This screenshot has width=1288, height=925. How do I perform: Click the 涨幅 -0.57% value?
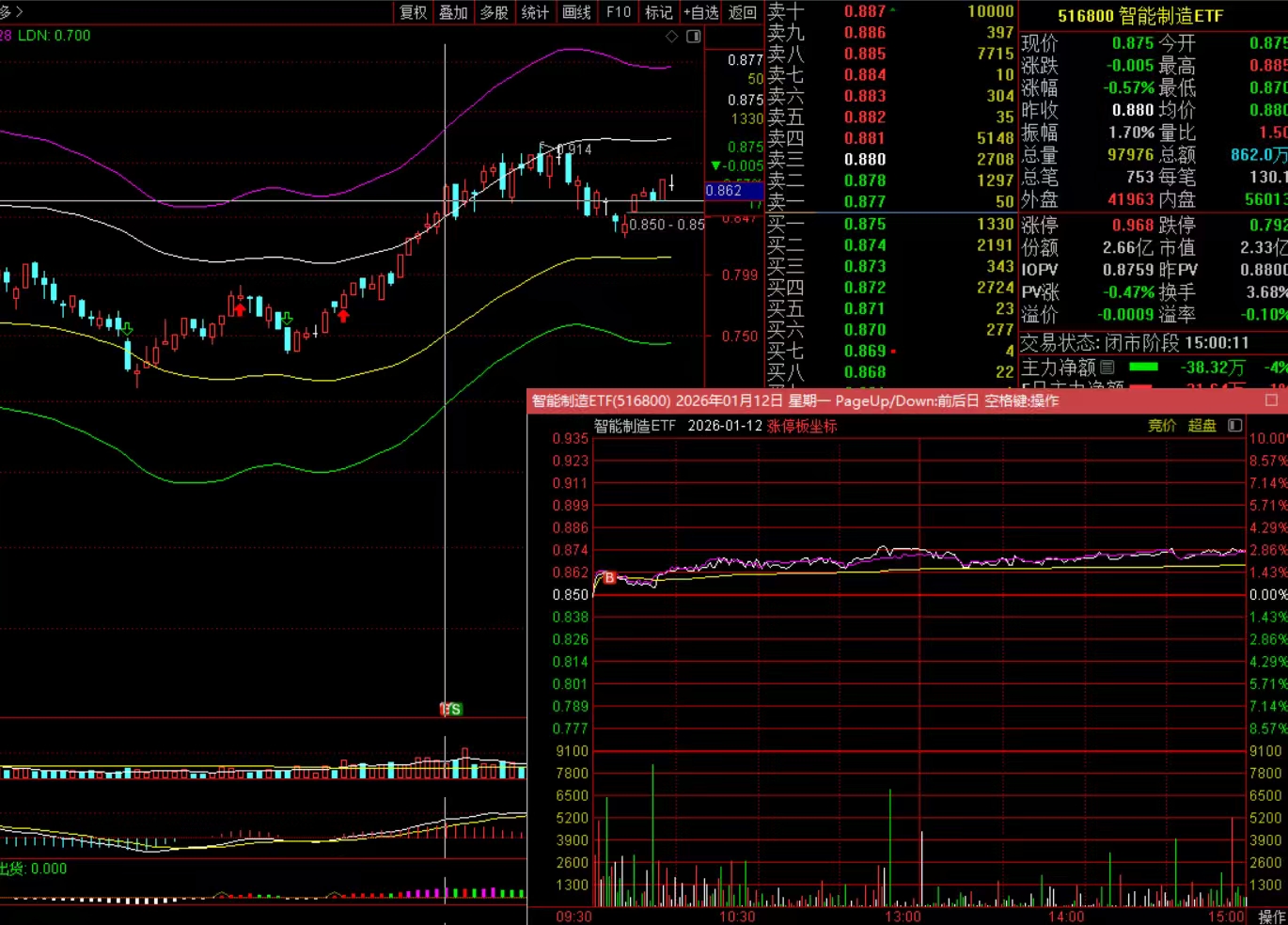pyautogui.click(x=1128, y=87)
